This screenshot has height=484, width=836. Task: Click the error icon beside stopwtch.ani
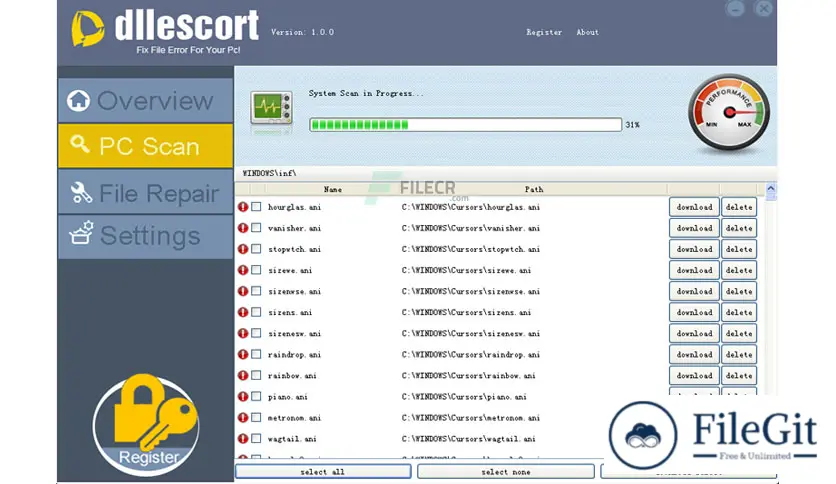point(243,249)
